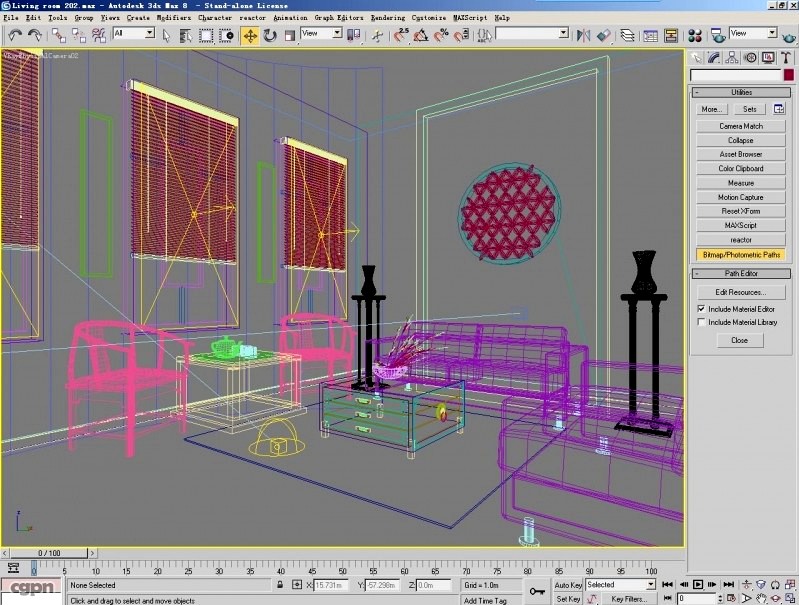Activate the Select and Rotate tool

pyautogui.click(x=270, y=35)
